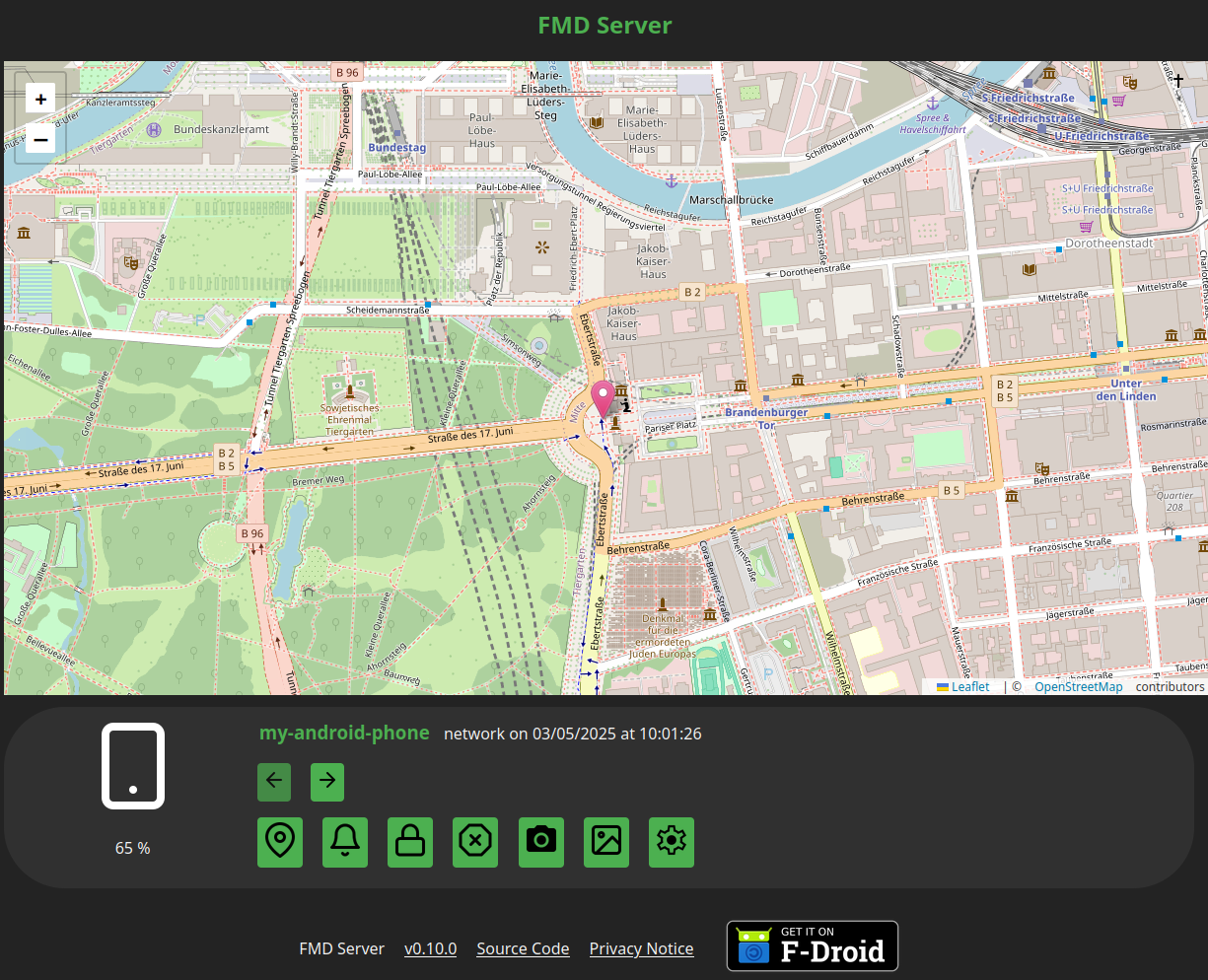The width and height of the screenshot is (1208, 980).
Task: Click the FMD Server page title
Action: (x=604, y=26)
